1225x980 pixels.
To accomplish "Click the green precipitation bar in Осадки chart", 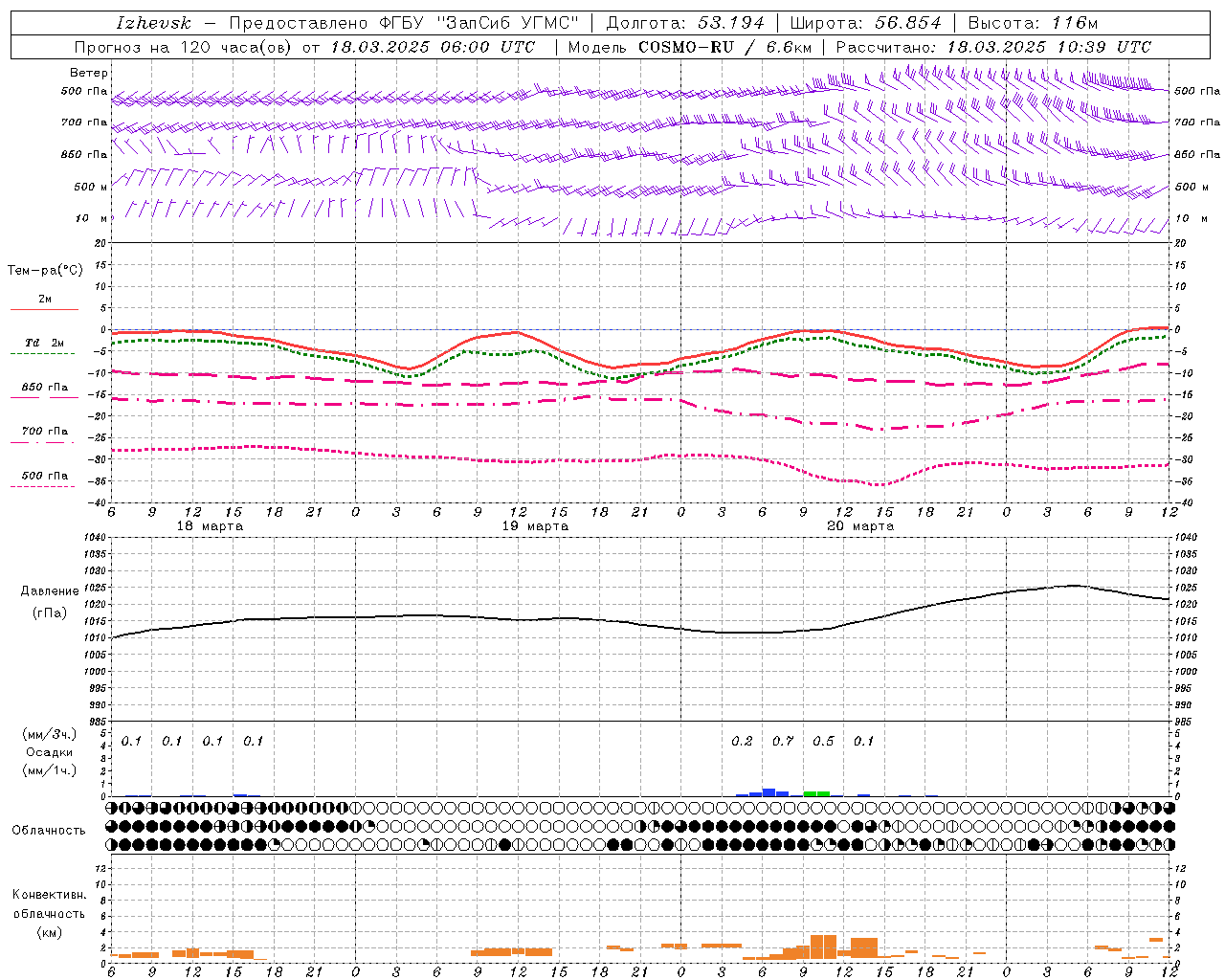I will pos(816,793).
